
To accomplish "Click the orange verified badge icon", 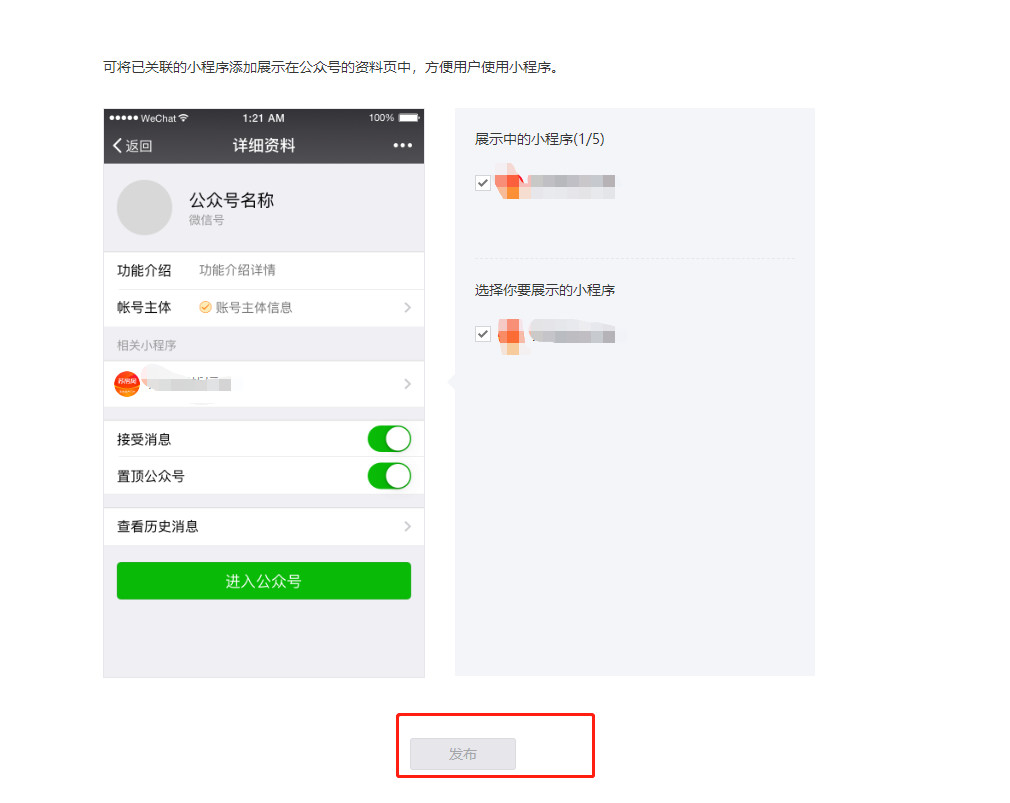I will coord(205,307).
